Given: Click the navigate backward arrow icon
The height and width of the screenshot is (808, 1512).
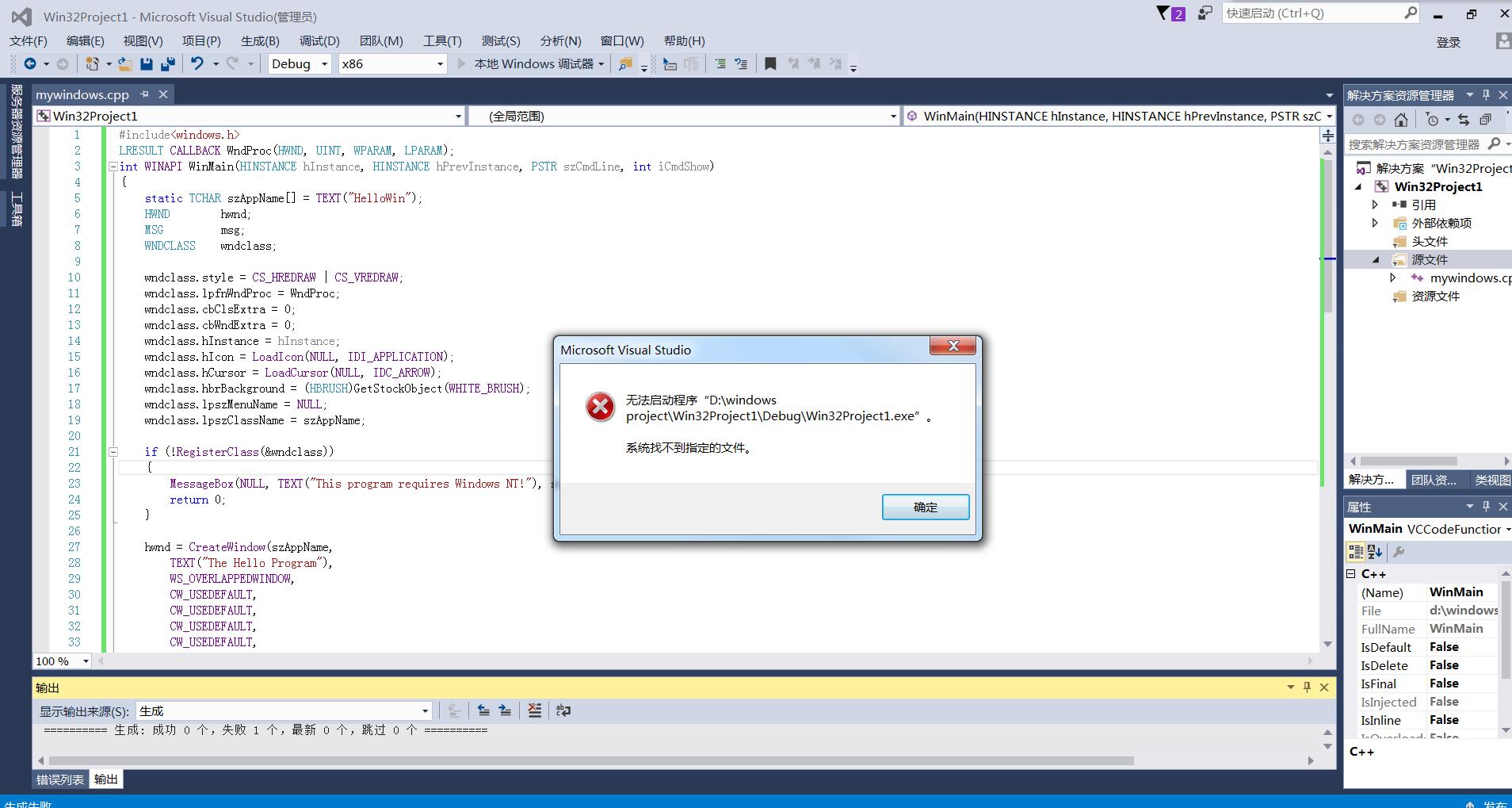Looking at the screenshot, I should click(x=30, y=64).
